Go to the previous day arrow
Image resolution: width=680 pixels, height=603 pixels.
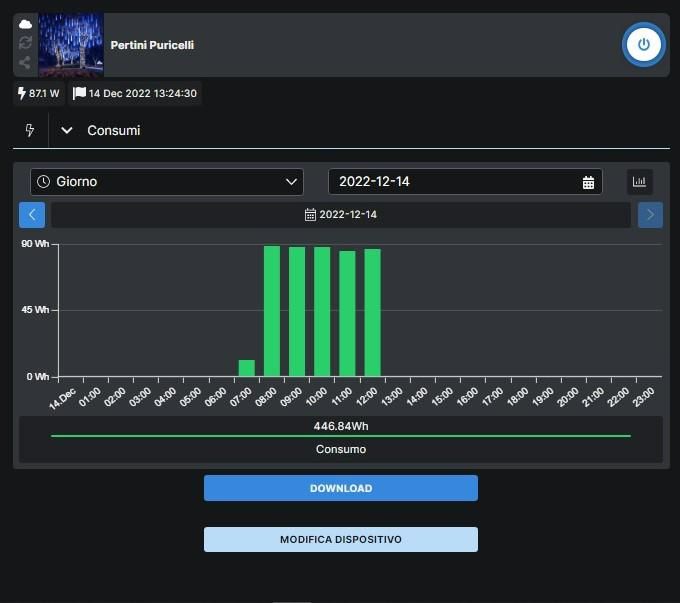(32, 215)
